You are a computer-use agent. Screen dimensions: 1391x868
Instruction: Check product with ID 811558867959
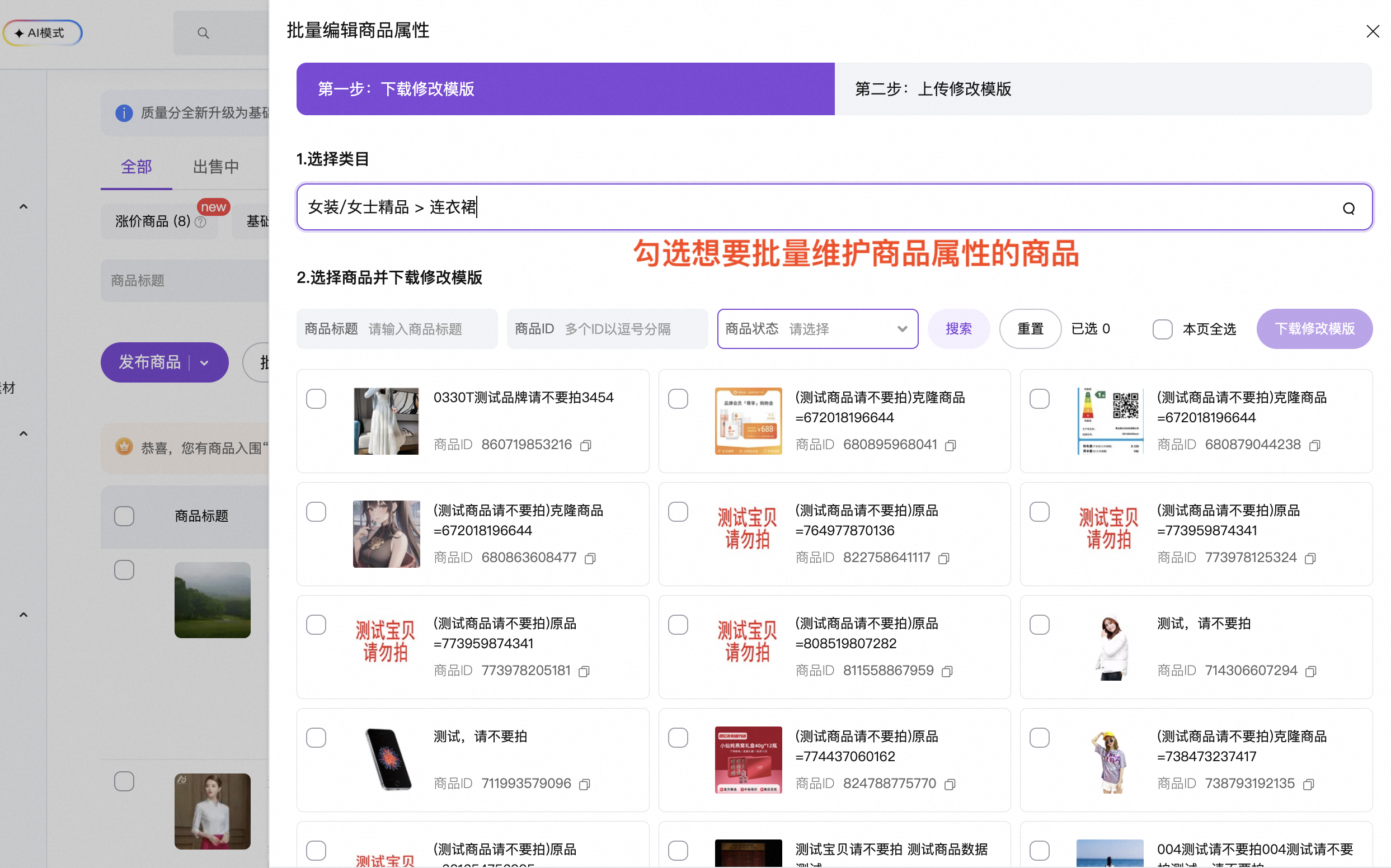click(678, 625)
